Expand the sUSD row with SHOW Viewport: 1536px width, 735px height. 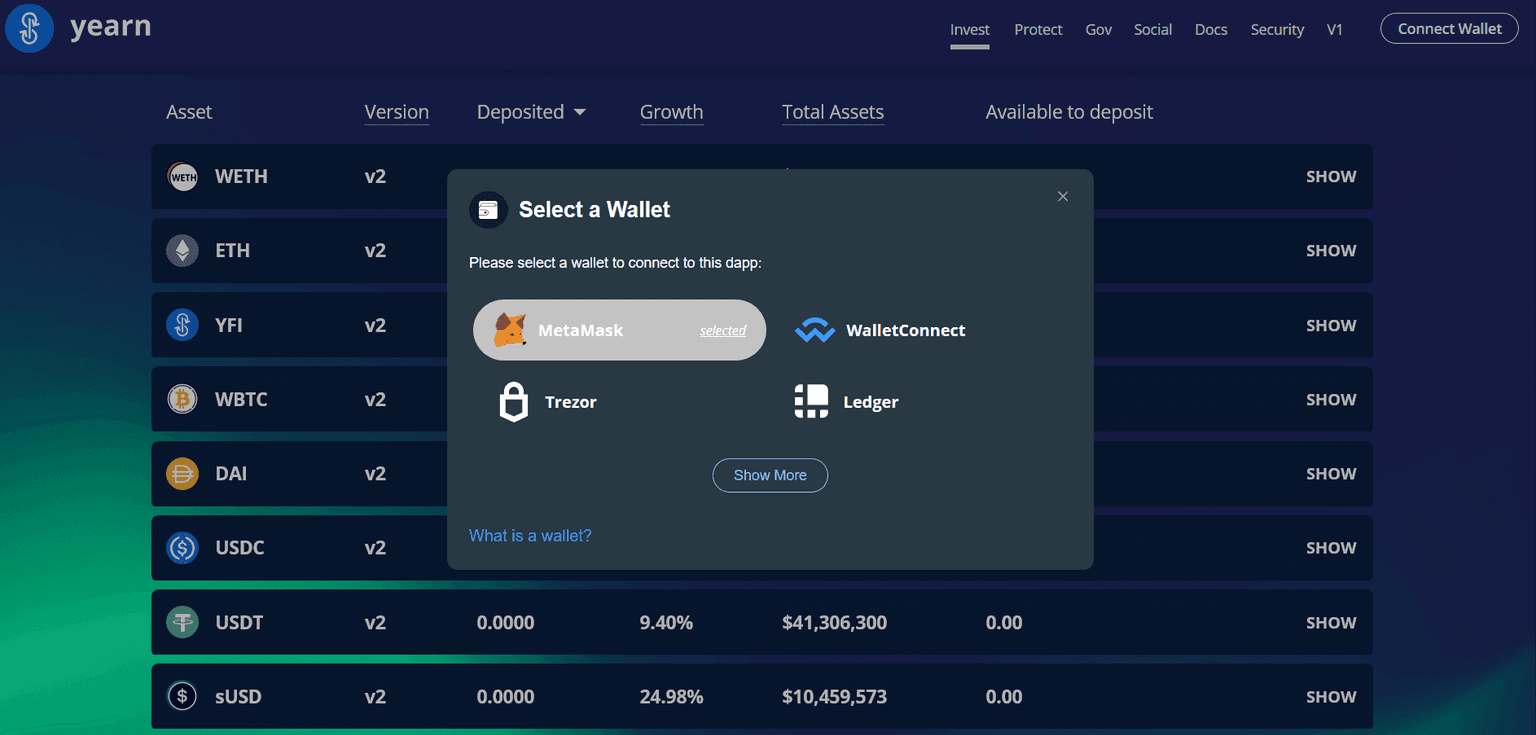(1330, 697)
